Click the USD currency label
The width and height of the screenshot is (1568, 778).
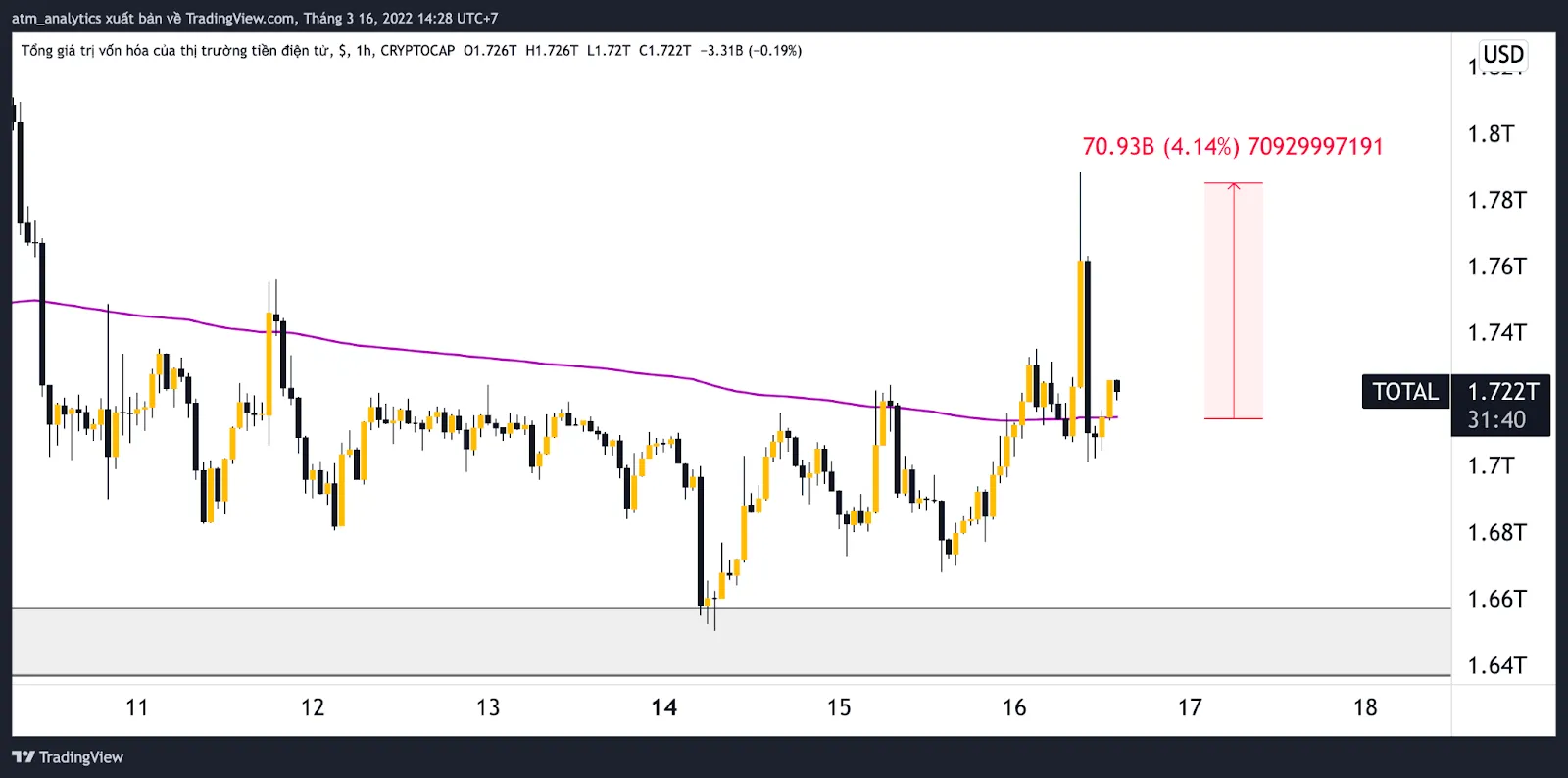[1503, 55]
